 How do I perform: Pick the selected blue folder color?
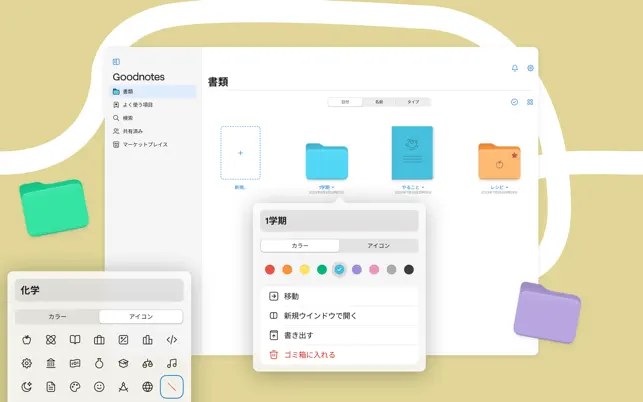[x=339, y=270]
